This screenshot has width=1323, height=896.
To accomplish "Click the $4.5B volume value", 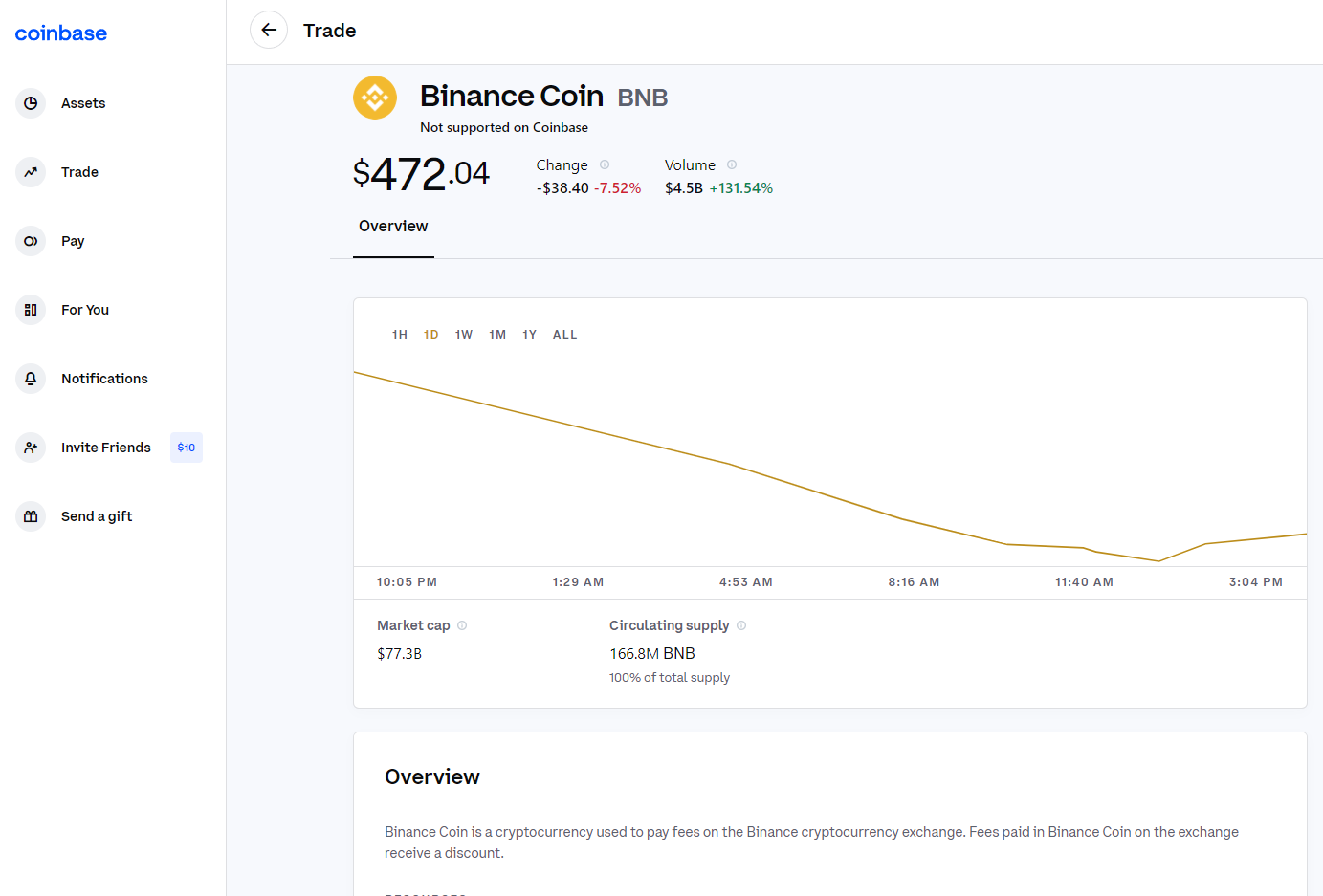I will 684,188.
